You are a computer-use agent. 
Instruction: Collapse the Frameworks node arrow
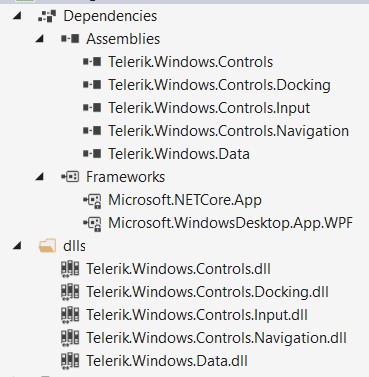[x=40, y=177]
